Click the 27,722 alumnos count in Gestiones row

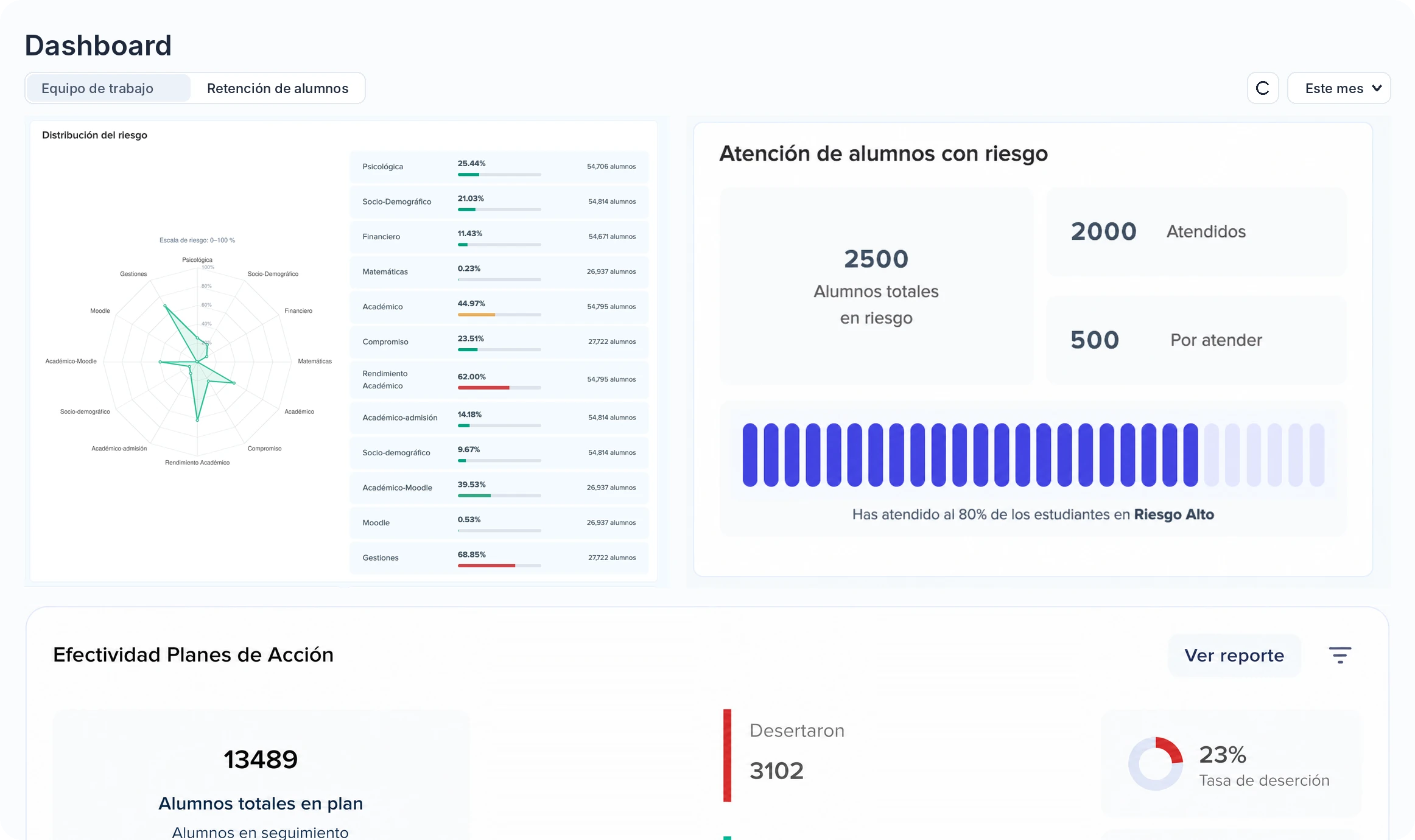612,558
